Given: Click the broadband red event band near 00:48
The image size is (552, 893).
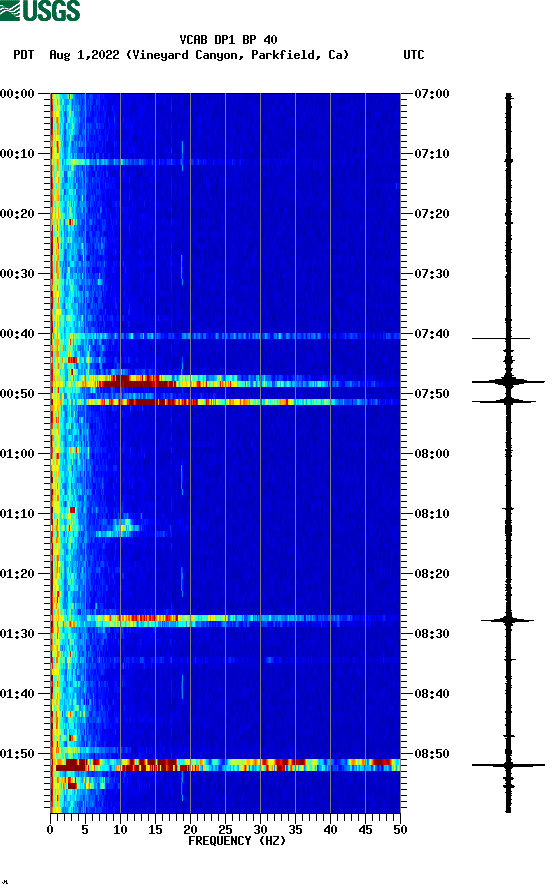Looking at the screenshot, I should [226, 381].
